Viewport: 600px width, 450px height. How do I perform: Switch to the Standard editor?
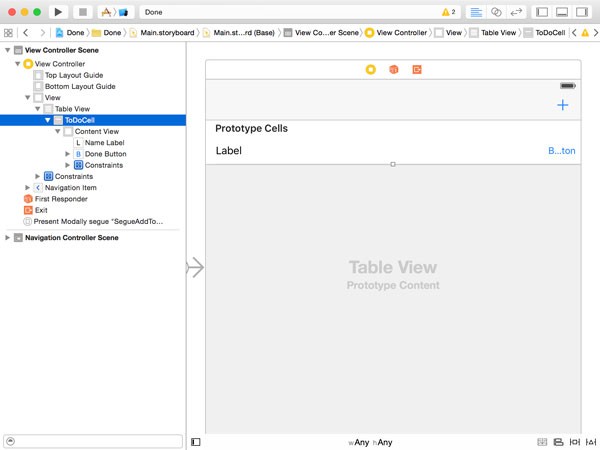476,12
